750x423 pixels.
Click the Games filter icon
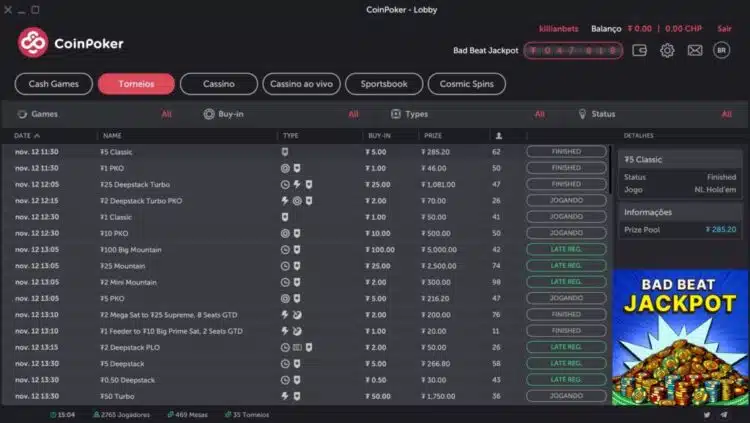click(x=22, y=114)
